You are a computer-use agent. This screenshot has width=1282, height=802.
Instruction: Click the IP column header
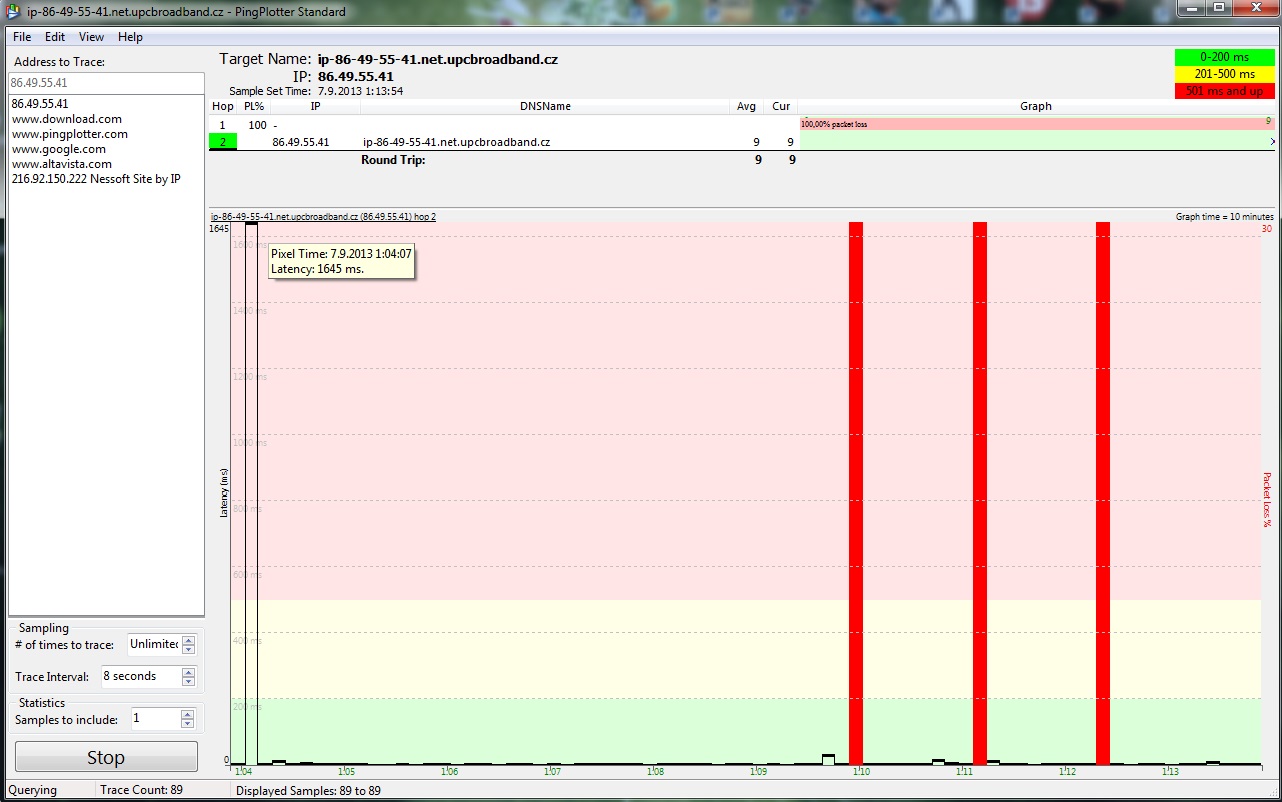click(315, 106)
